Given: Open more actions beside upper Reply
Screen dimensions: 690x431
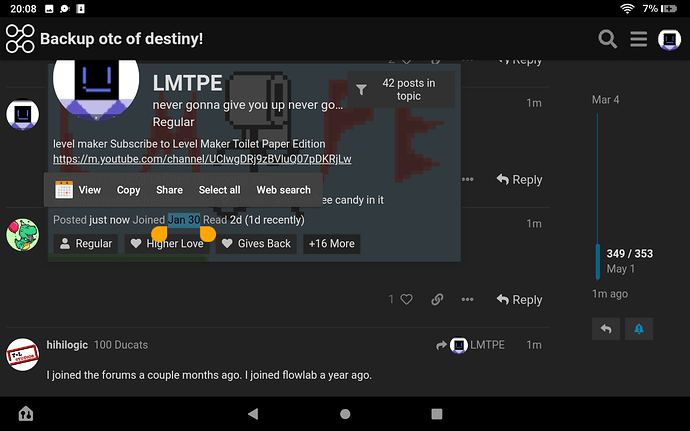Looking at the screenshot, I should tap(467, 179).
